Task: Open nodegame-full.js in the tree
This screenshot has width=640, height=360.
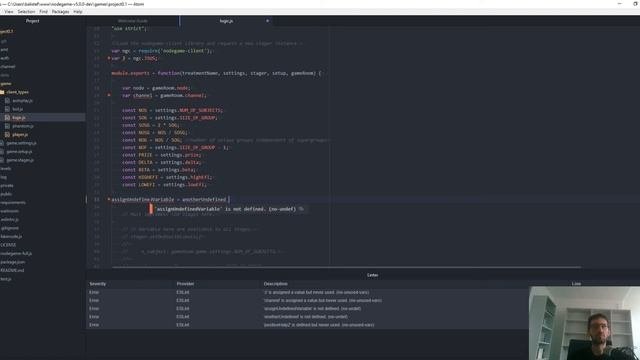Action: point(16,253)
